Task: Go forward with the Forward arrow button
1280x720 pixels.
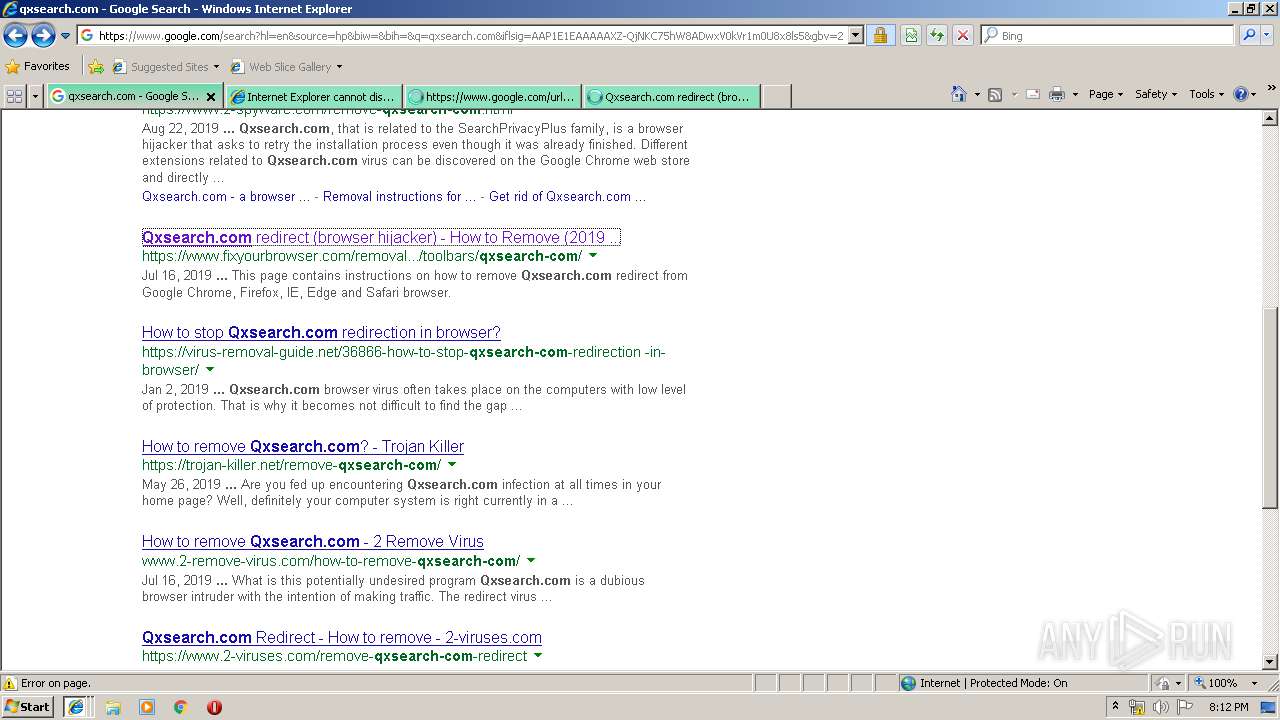Action: click(43, 36)
